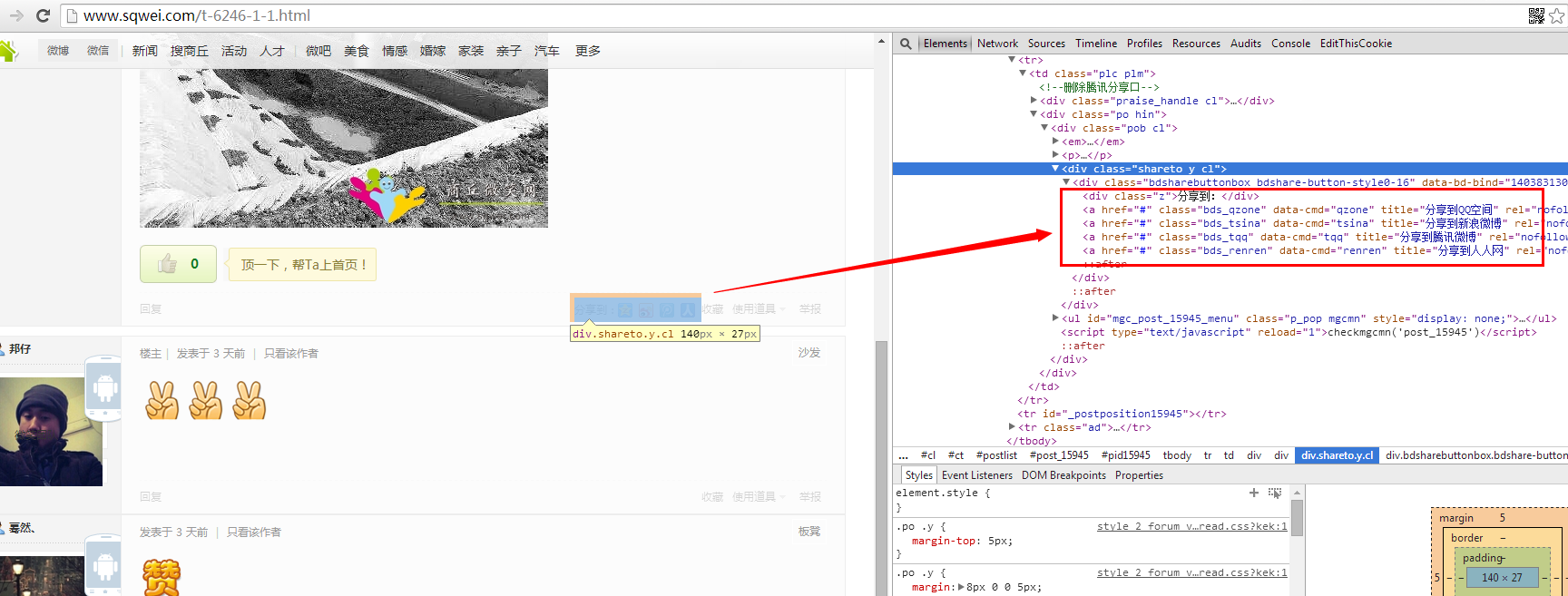This screenshot has height=596, width=1568.
Task: Switch to the Sources panel tab
Action: click(1046, 44)
